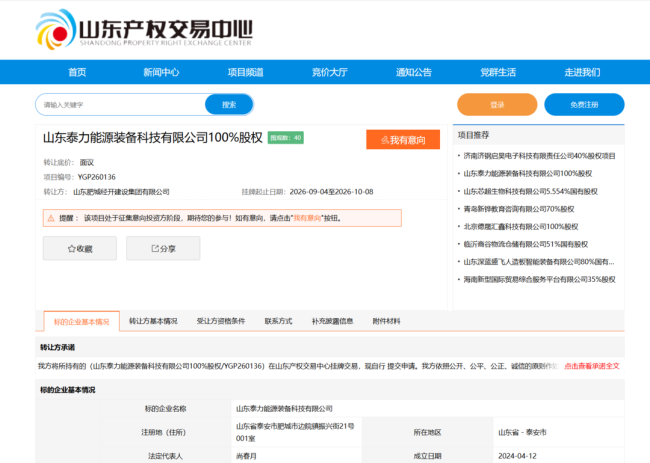Click the registered address cell 山东省泰安市肥城市
The width and height of the screenshot is (650, 463).
pyautogui.click(x=295, y=432)
